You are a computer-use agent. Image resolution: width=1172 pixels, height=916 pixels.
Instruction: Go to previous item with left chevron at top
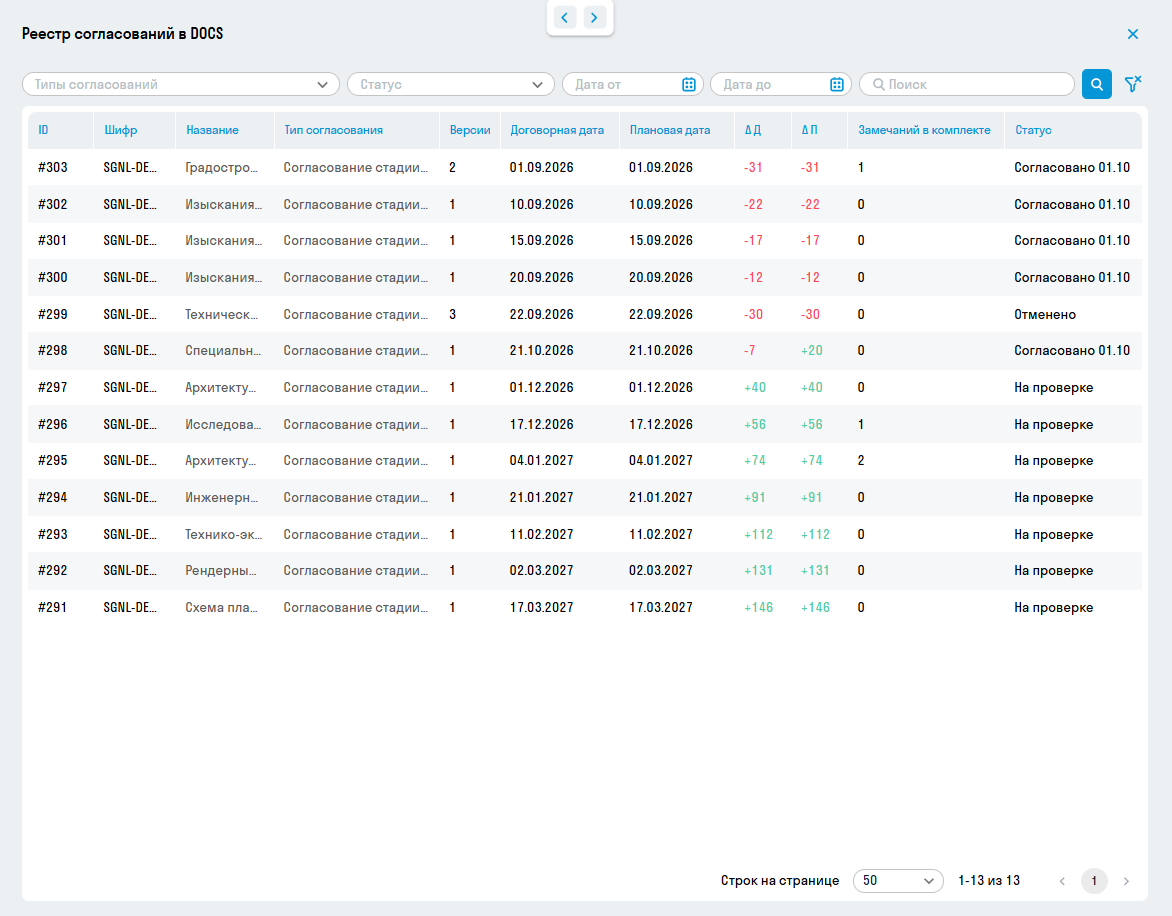coord(565,17)
